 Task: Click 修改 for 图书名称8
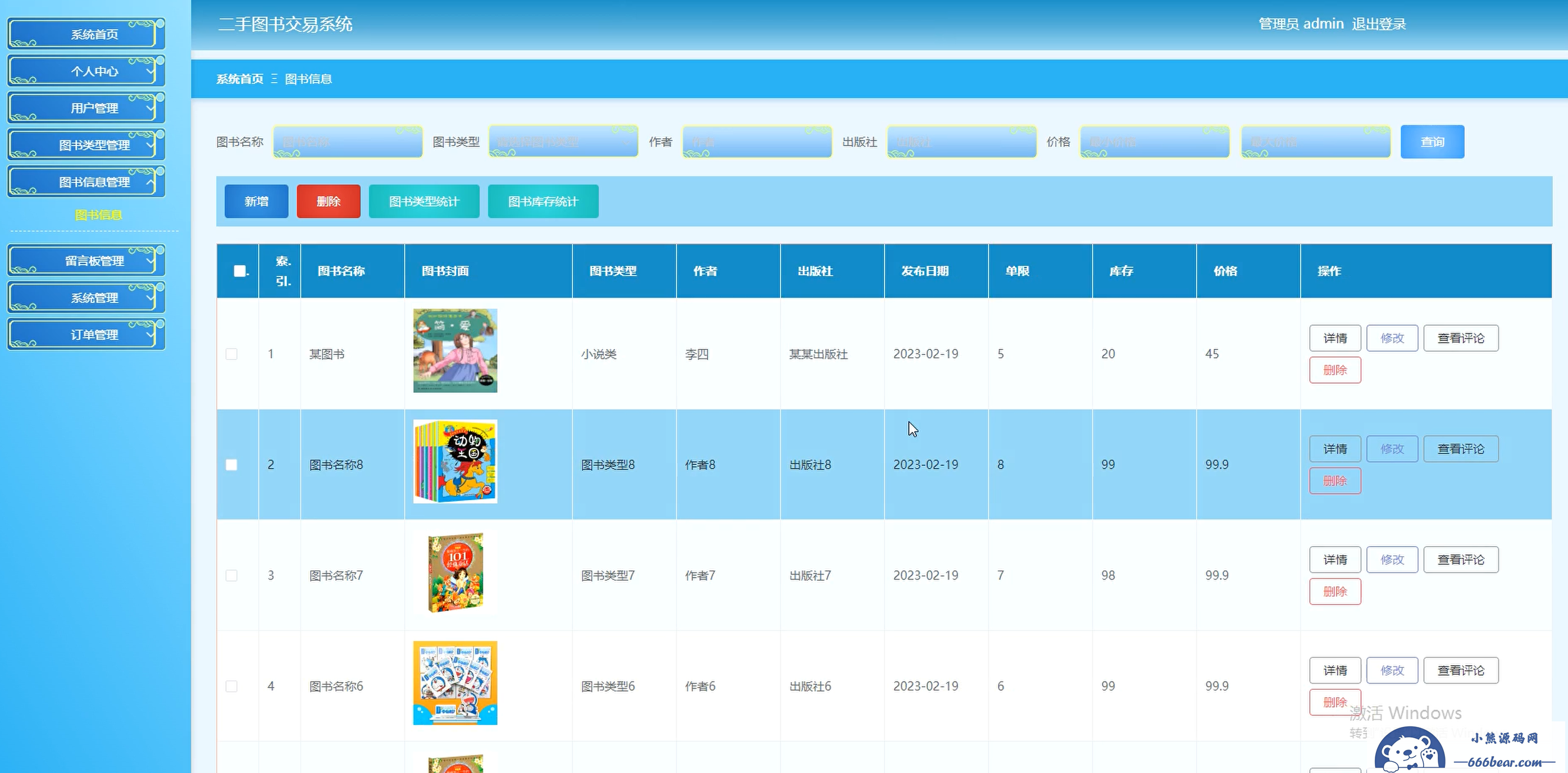[1392, 449]
